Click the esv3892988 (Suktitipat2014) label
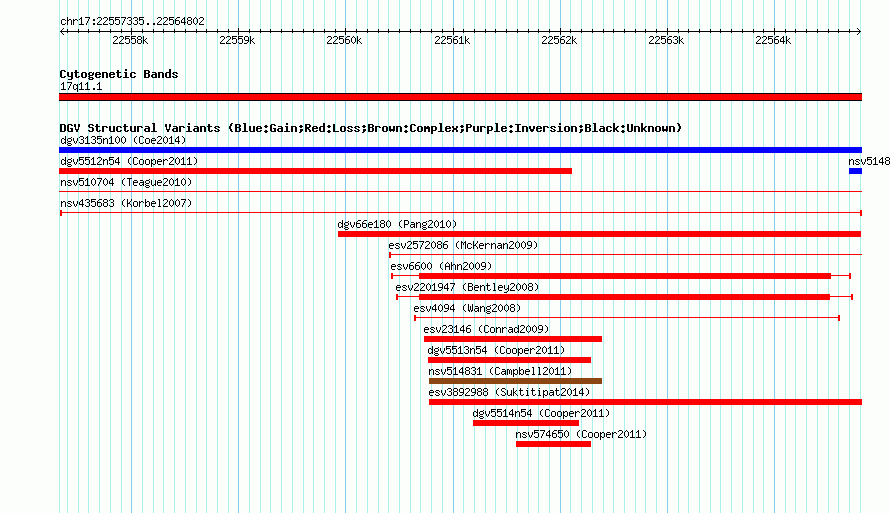The height and width of the screenshot is (513, 890). coord(509,392)
